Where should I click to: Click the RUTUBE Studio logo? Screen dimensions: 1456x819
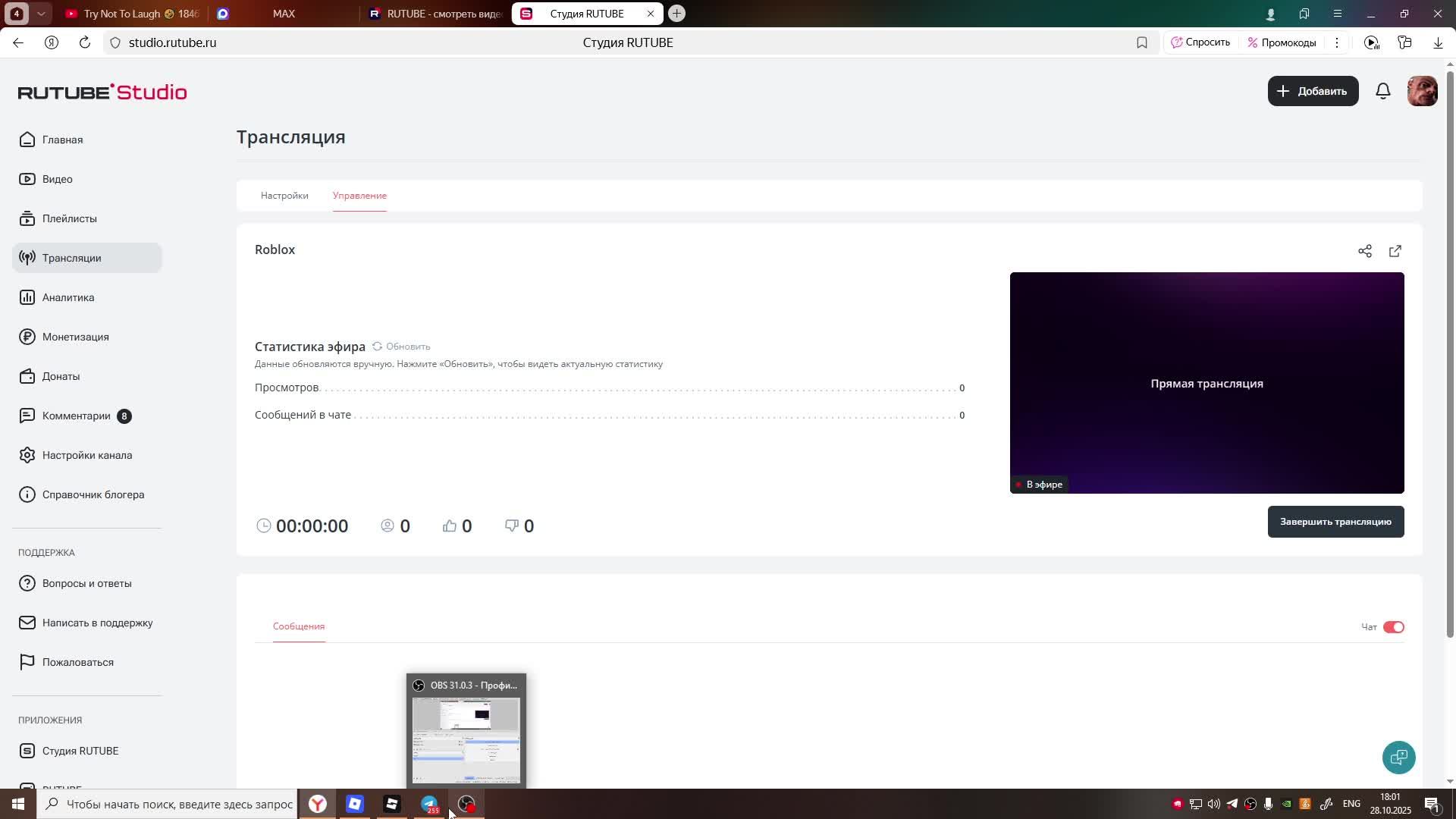(102, 92)
